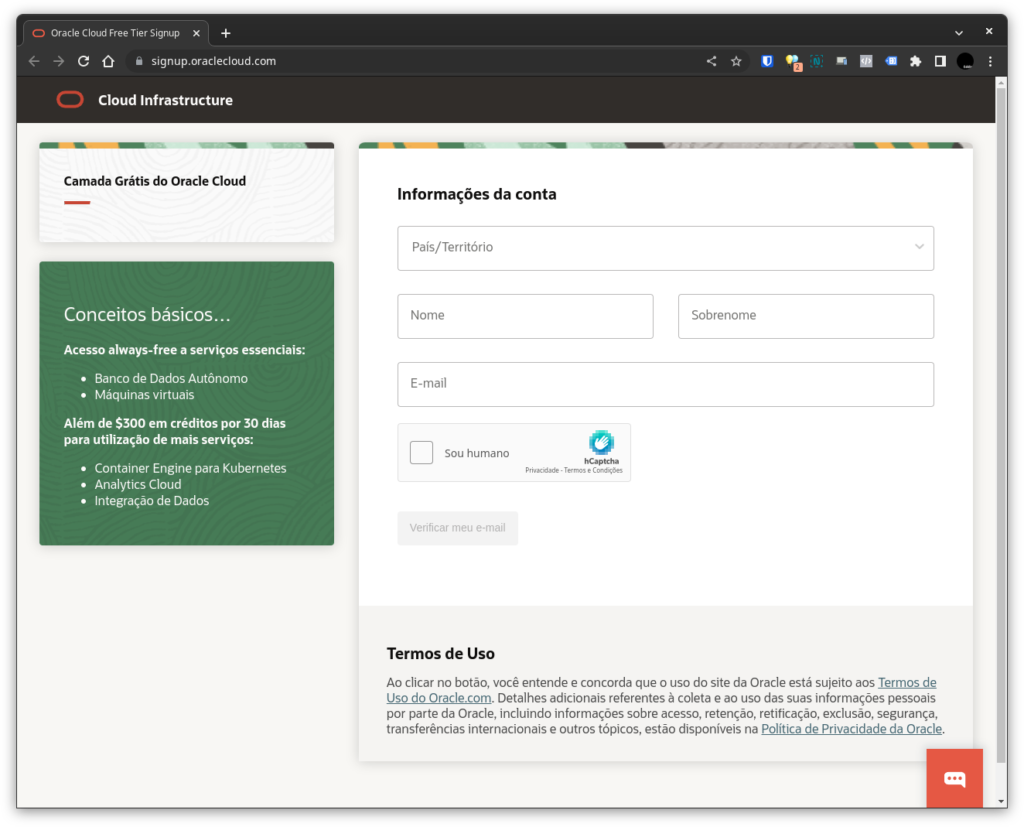
Task: Open the blue tag extension icon
Action: coord(891,61)
